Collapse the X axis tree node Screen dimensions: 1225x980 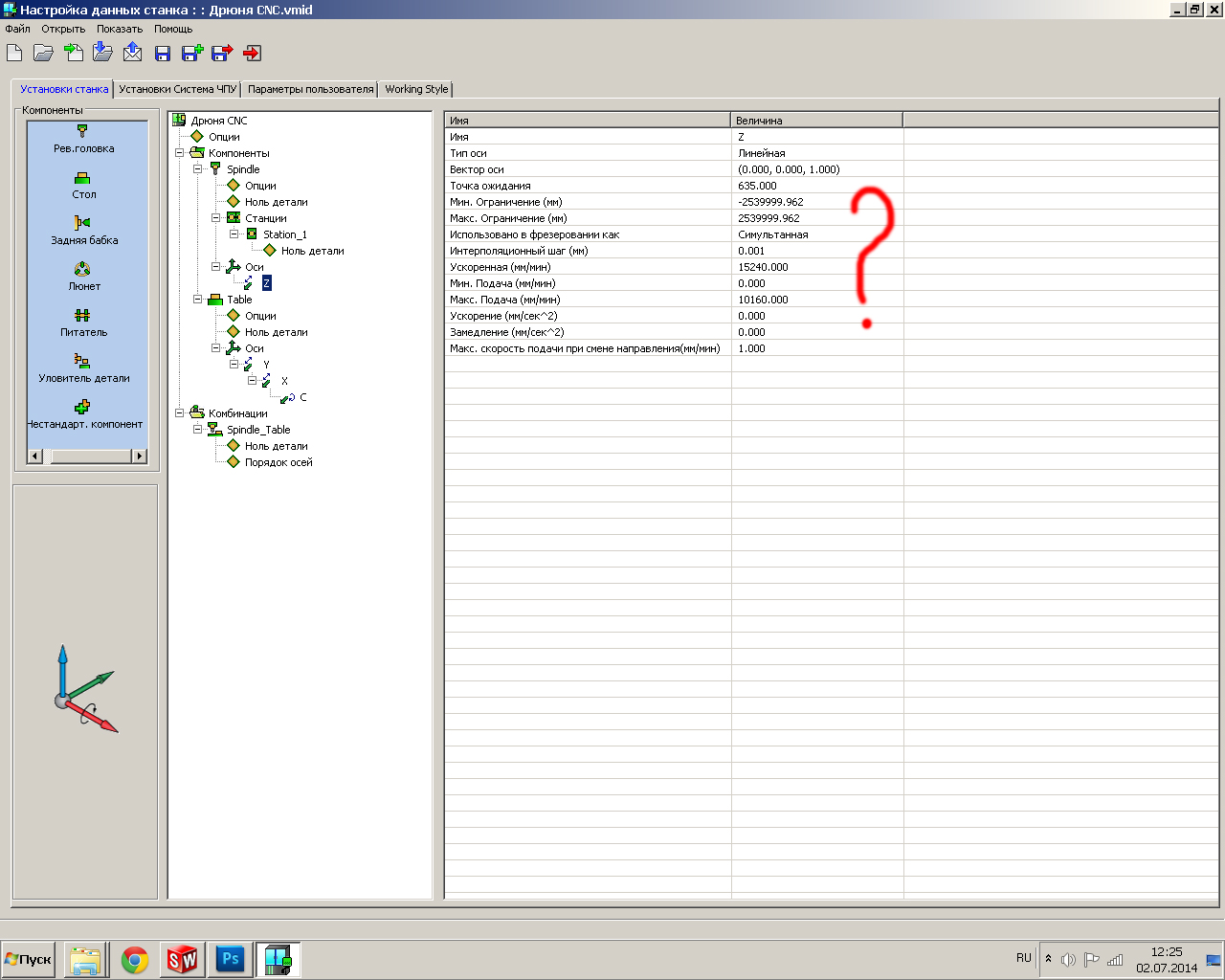pos(252,381)
